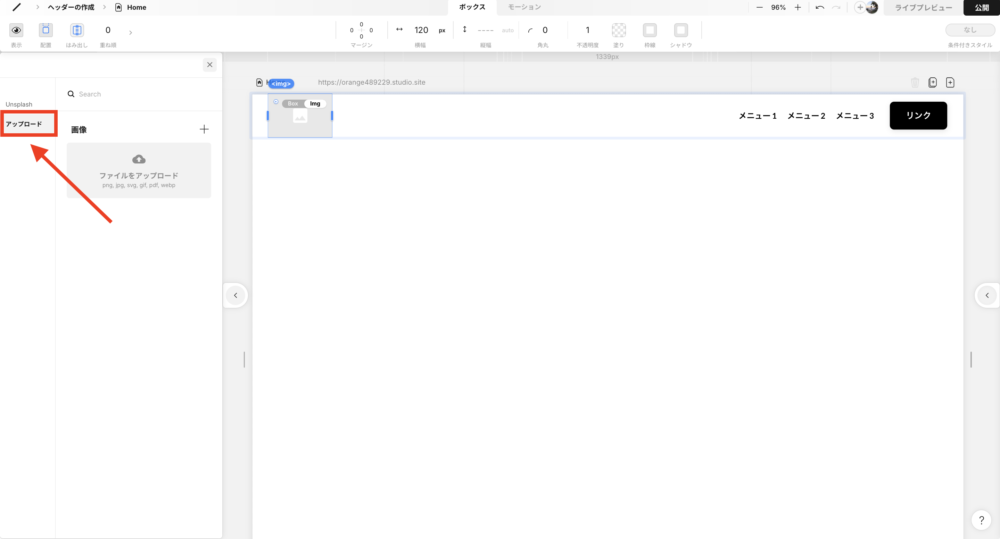The image size is (1000, 539).
Task: Undo the last action
Action: (x=820, y=8)
